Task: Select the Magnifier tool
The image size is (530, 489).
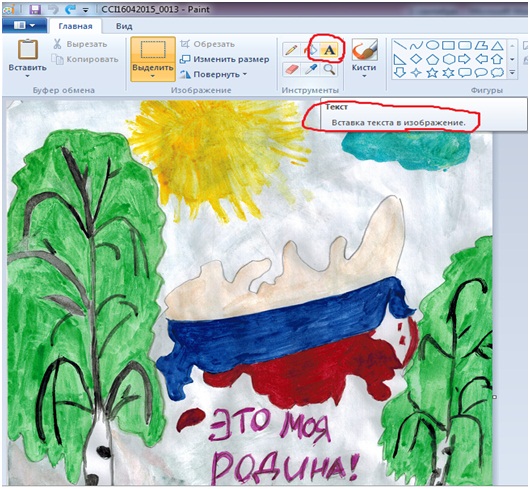Action: (329, 69)
